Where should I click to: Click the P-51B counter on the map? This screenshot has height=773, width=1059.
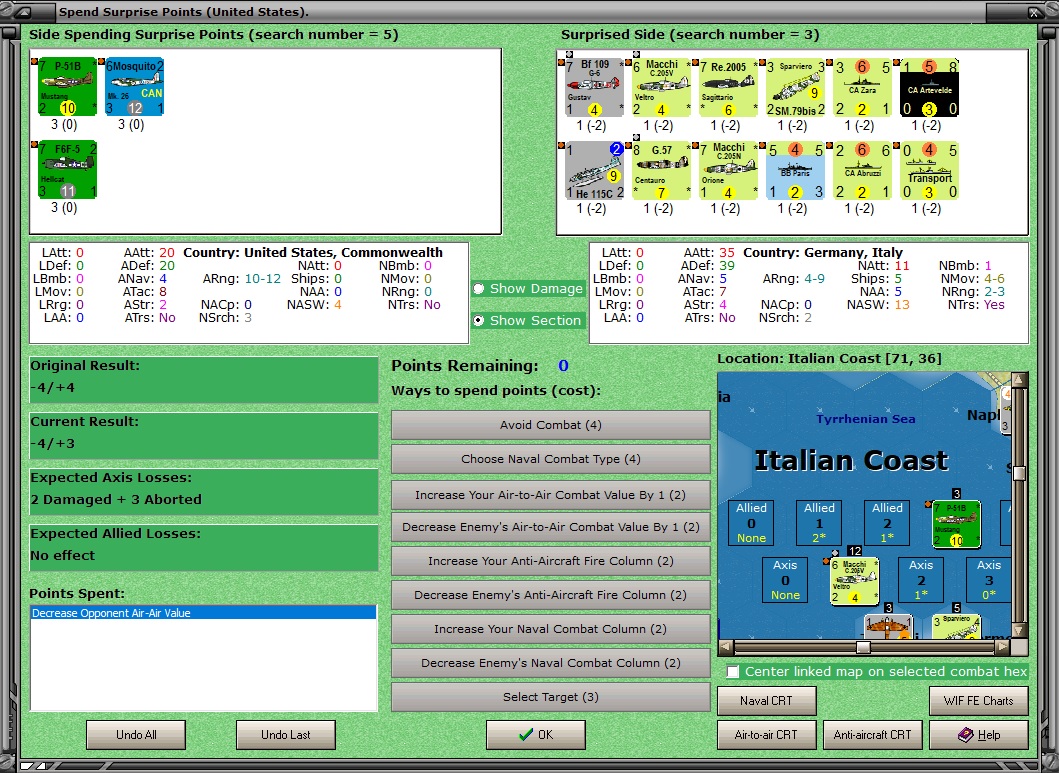click(x=956, y=524)
